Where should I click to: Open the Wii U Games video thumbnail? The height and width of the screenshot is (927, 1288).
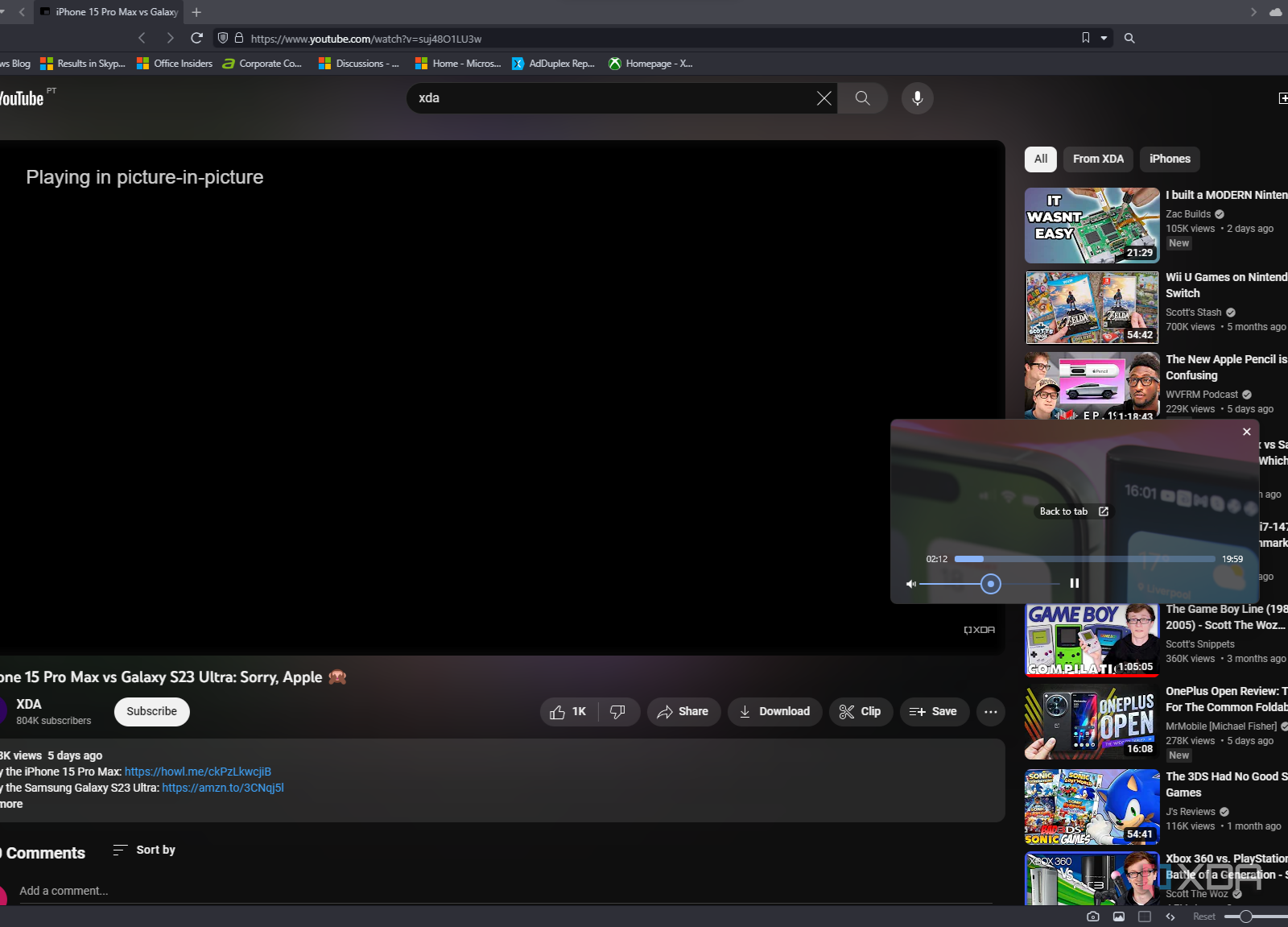[x=1092, y=308]
